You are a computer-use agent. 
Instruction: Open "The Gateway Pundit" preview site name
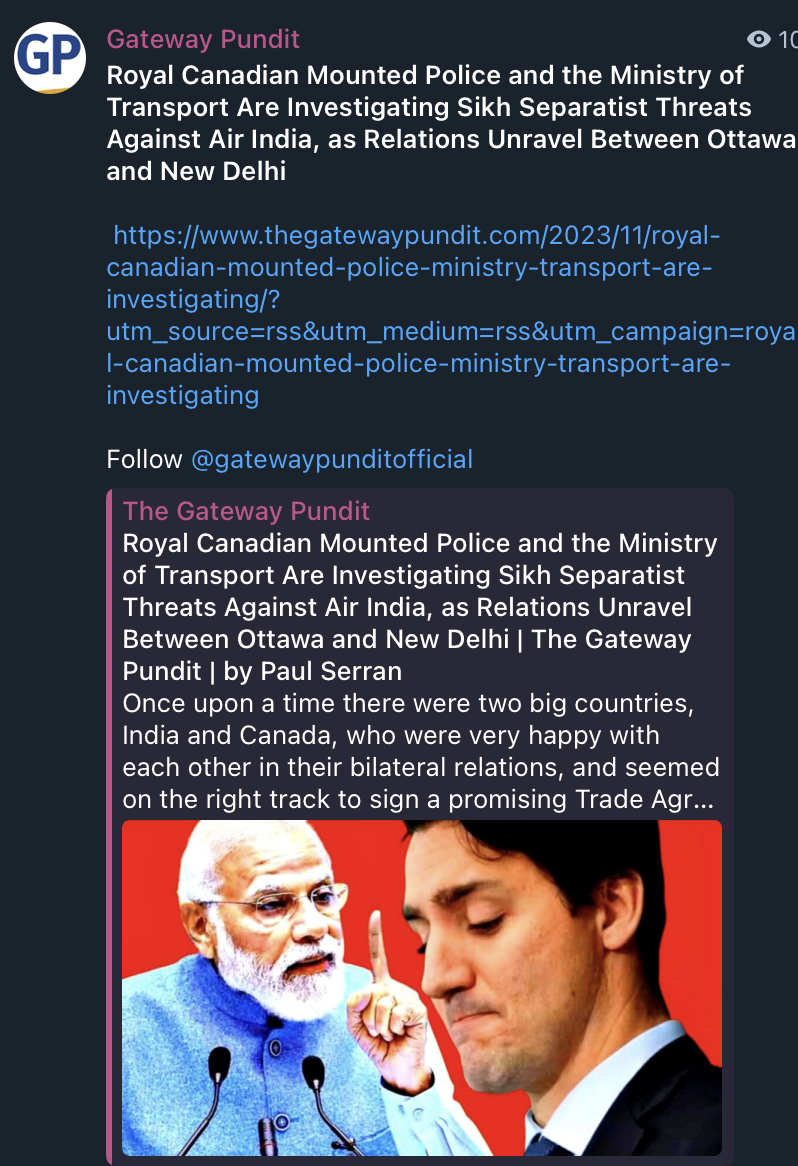tap(246, 511)
